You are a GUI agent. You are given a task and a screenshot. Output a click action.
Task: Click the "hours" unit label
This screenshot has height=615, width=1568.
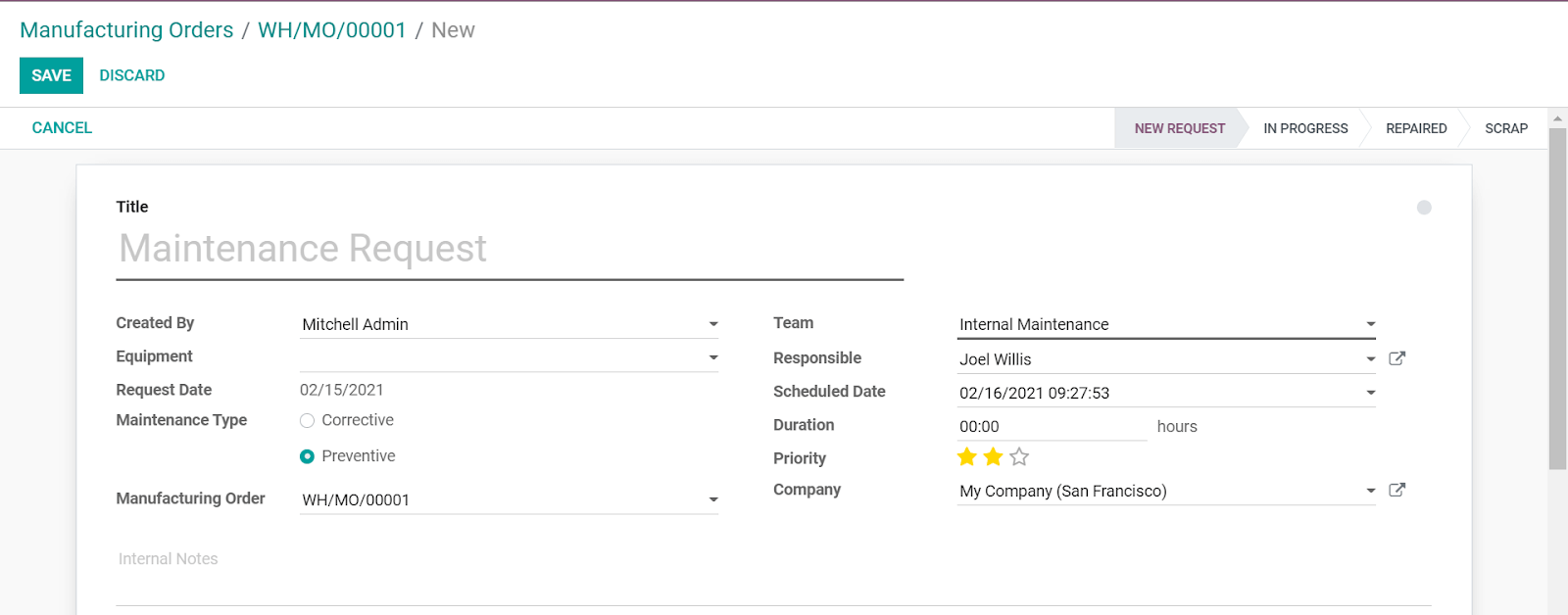click(x=1177, y=427)
